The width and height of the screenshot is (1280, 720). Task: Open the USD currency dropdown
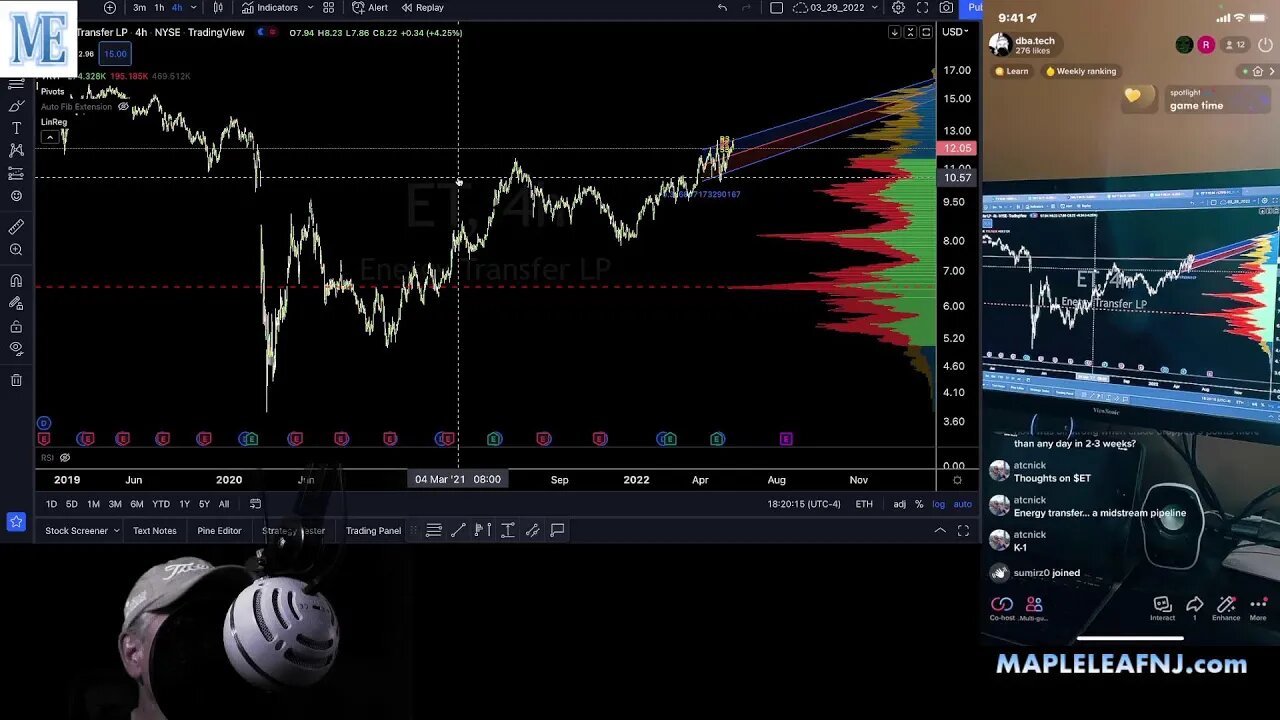955,32
